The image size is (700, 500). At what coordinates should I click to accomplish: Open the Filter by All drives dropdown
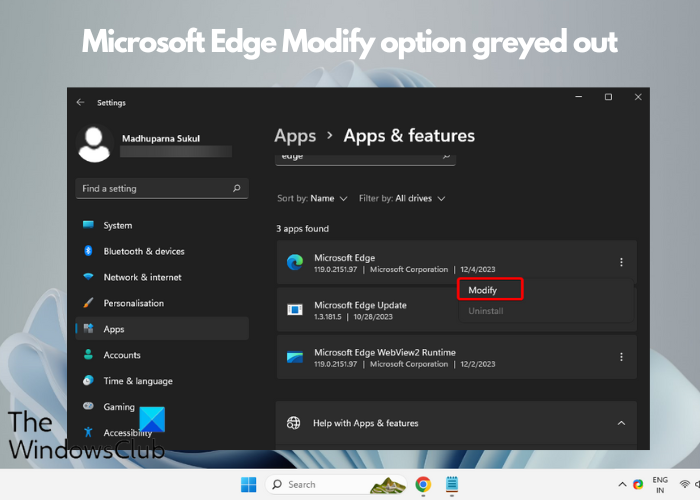pos(402,199)
